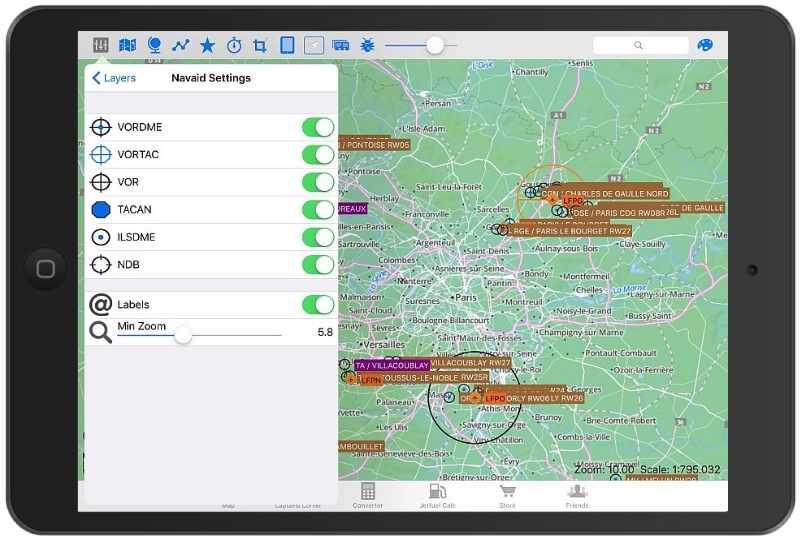
Task: Open favorites star icon
Action: pos(207,45)
